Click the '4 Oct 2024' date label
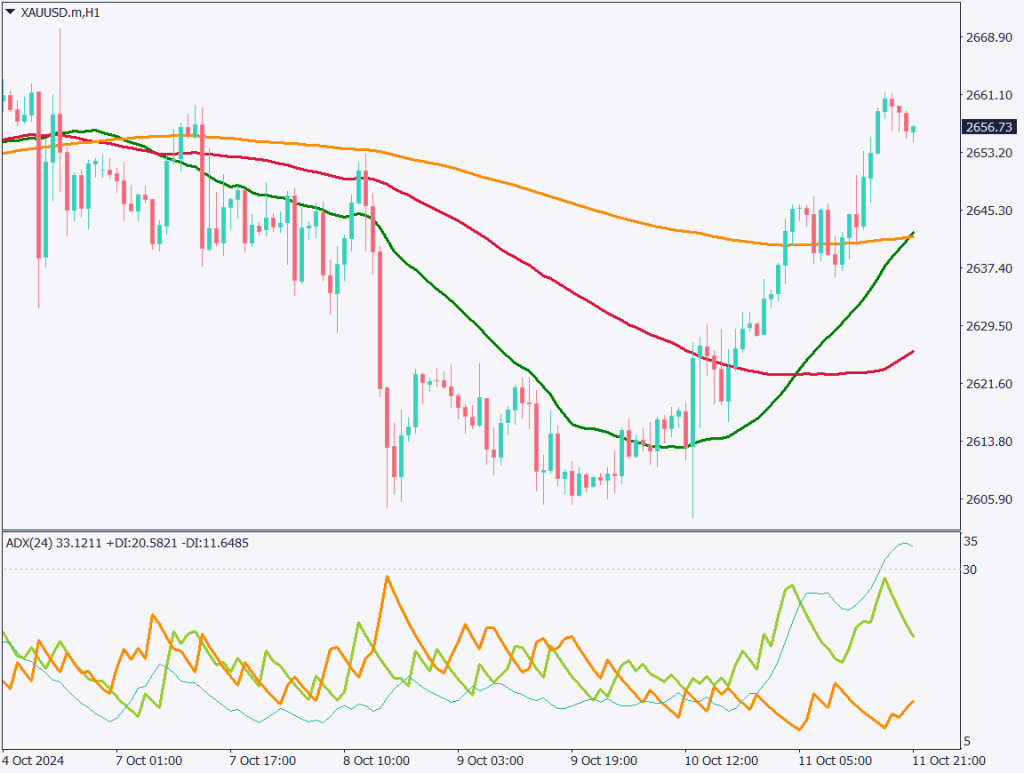Screen dimensions: 1024x773 click(37, 761)
